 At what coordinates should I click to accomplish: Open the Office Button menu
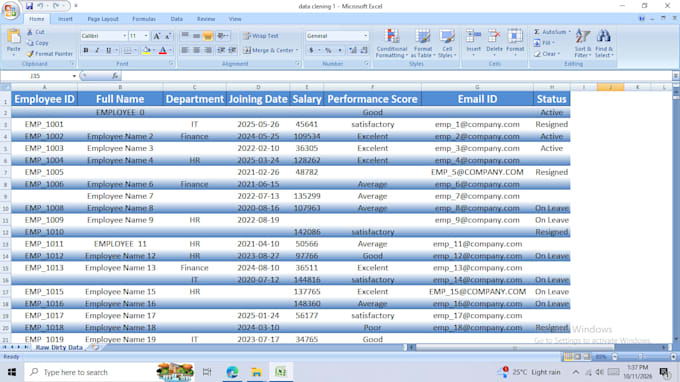[10, 10]
